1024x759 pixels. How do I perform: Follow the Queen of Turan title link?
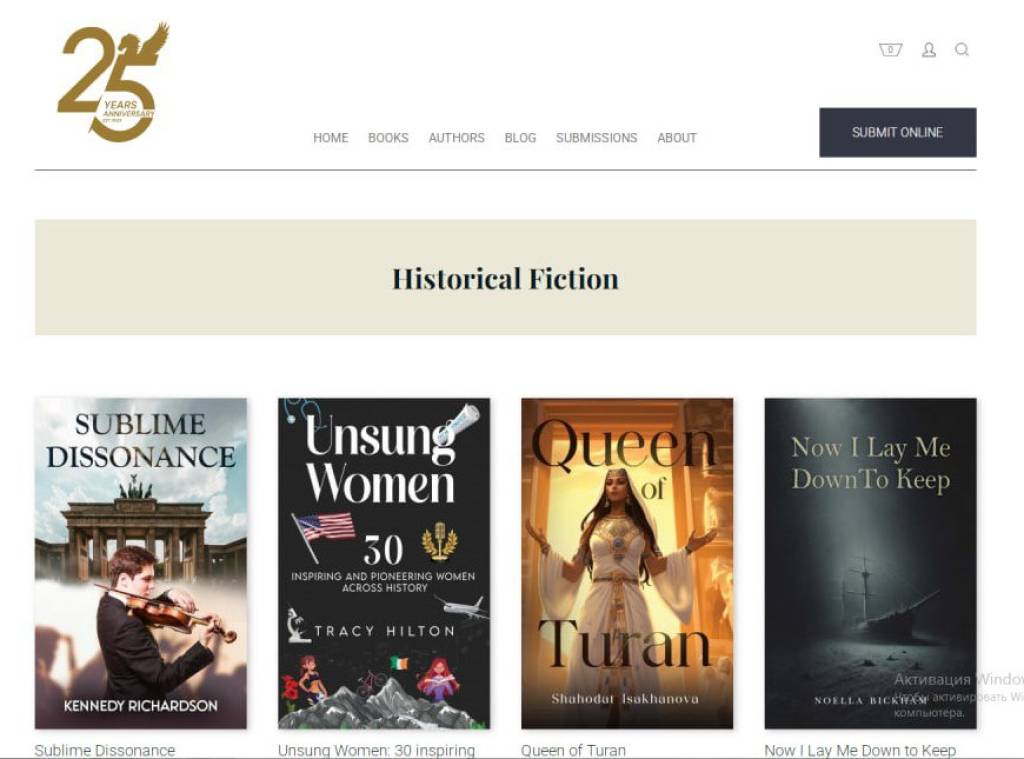click(573, 749)
